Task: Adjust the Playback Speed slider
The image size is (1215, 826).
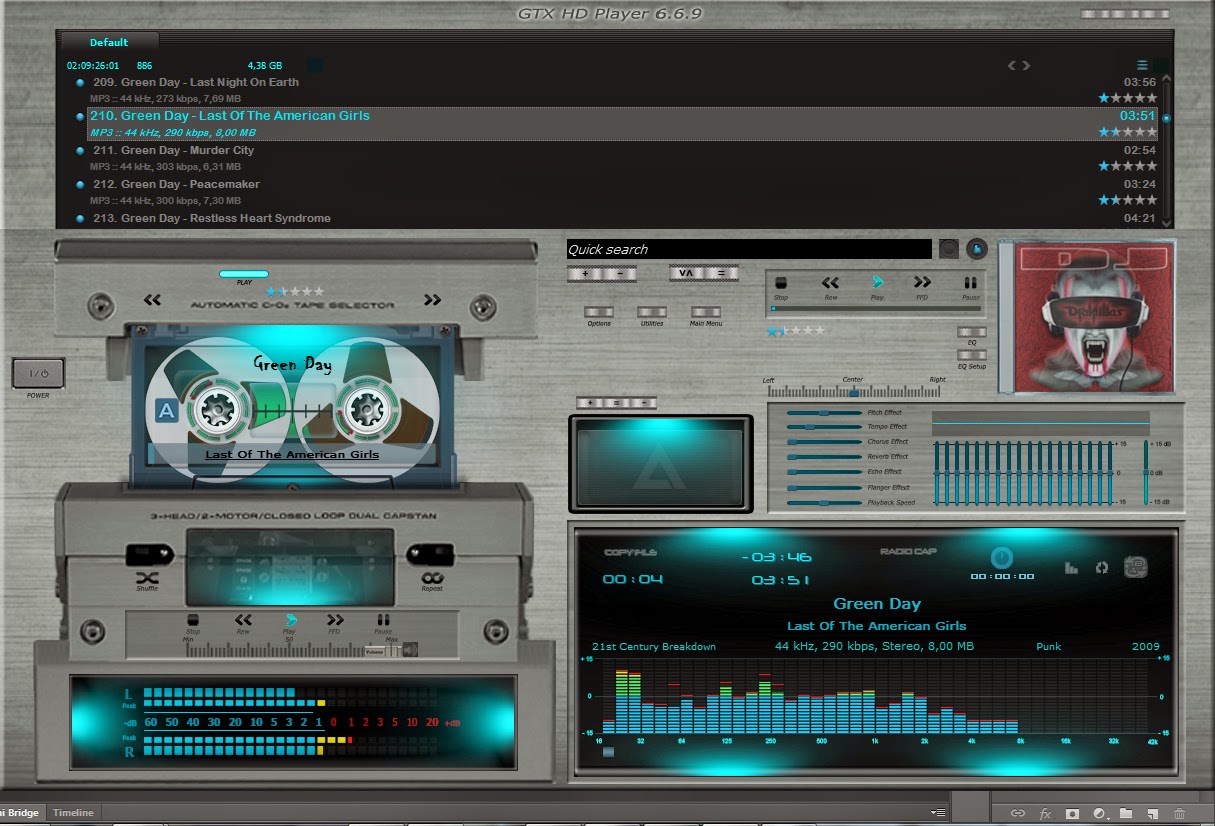Action: [x=825, y=502]
